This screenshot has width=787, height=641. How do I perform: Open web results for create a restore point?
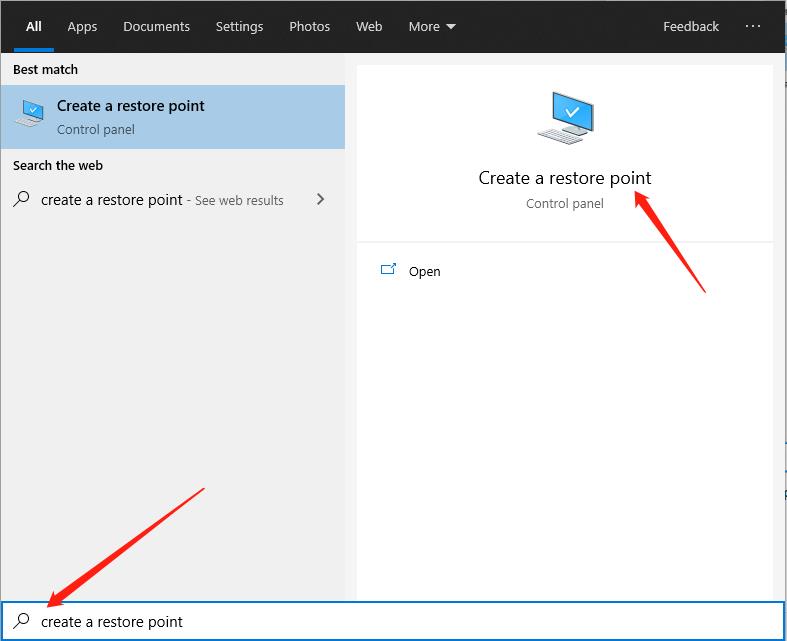173,200
